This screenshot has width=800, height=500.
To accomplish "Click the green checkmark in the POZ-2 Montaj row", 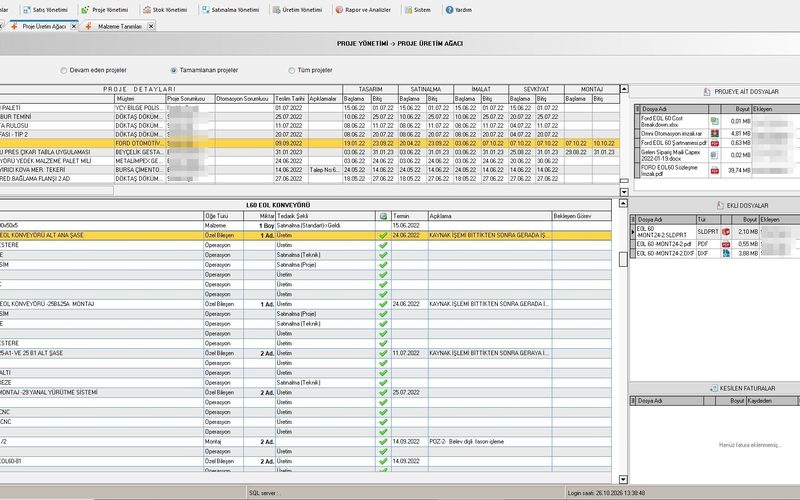I will (x=383, y=442).
